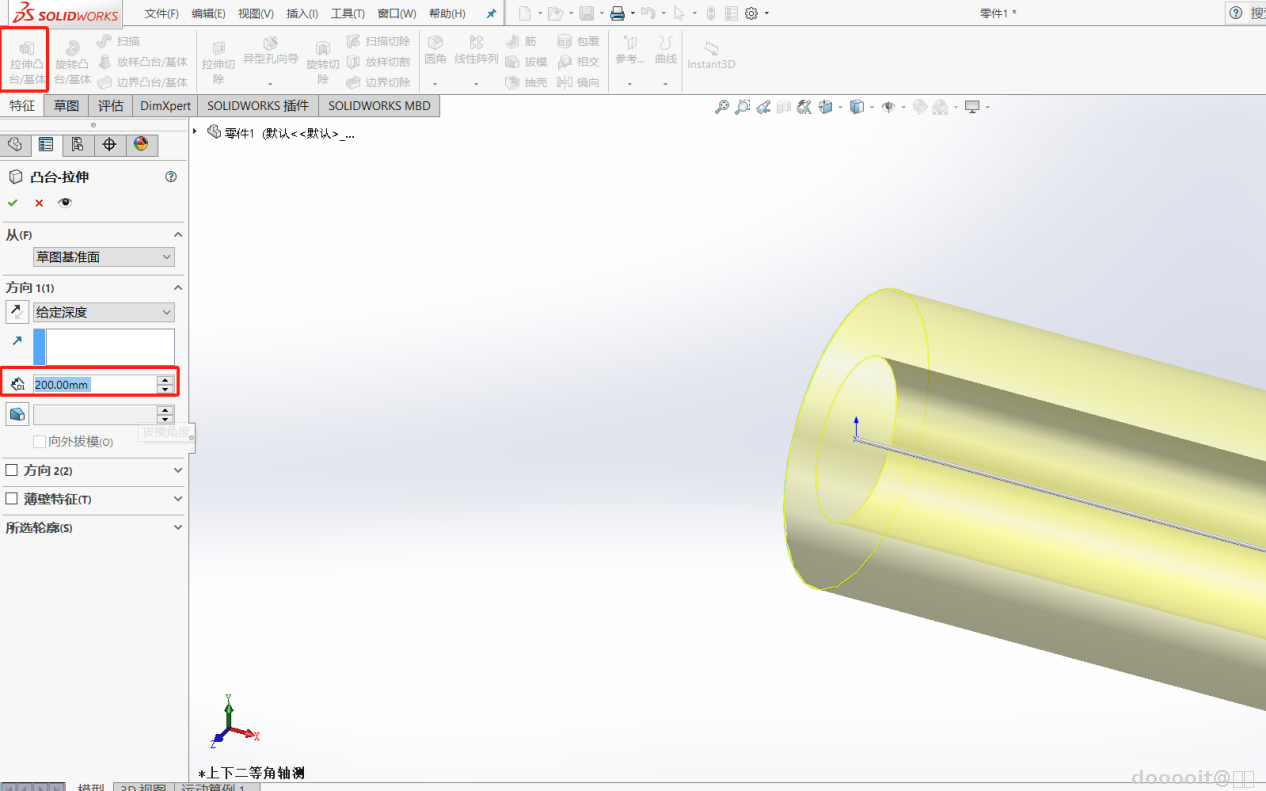Viewport: 1266px width, 791px height.
Task: Open the 给定深度 end condition dropdown
Action: pyautogui.click(x=103, y=312)
